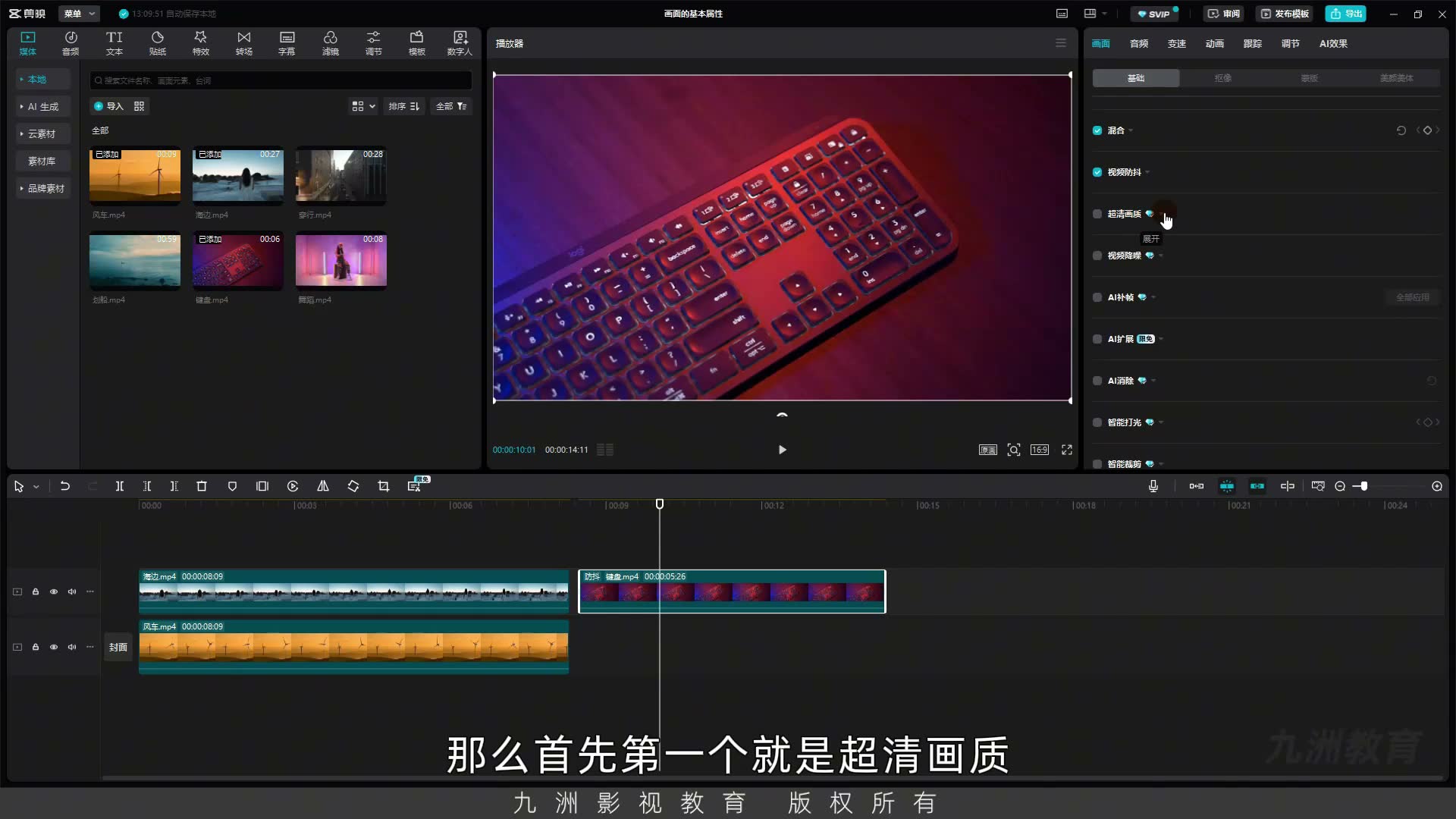Open the 数字人 digital human tab

click(460, 43)
